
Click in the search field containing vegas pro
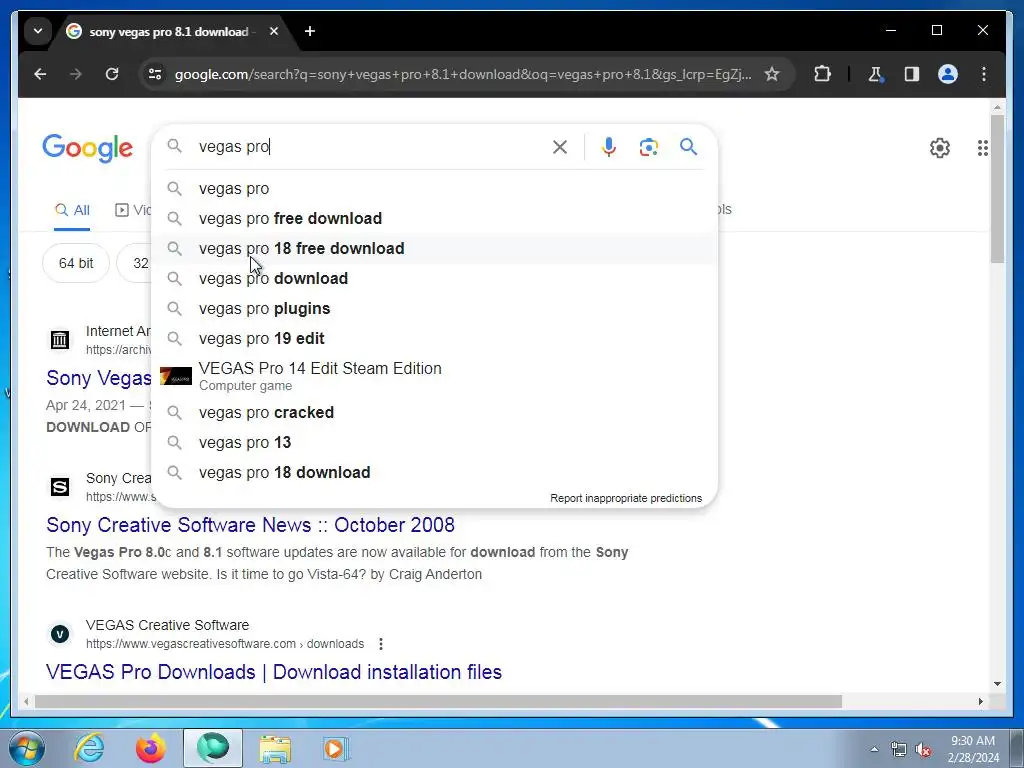click(372, 147)
